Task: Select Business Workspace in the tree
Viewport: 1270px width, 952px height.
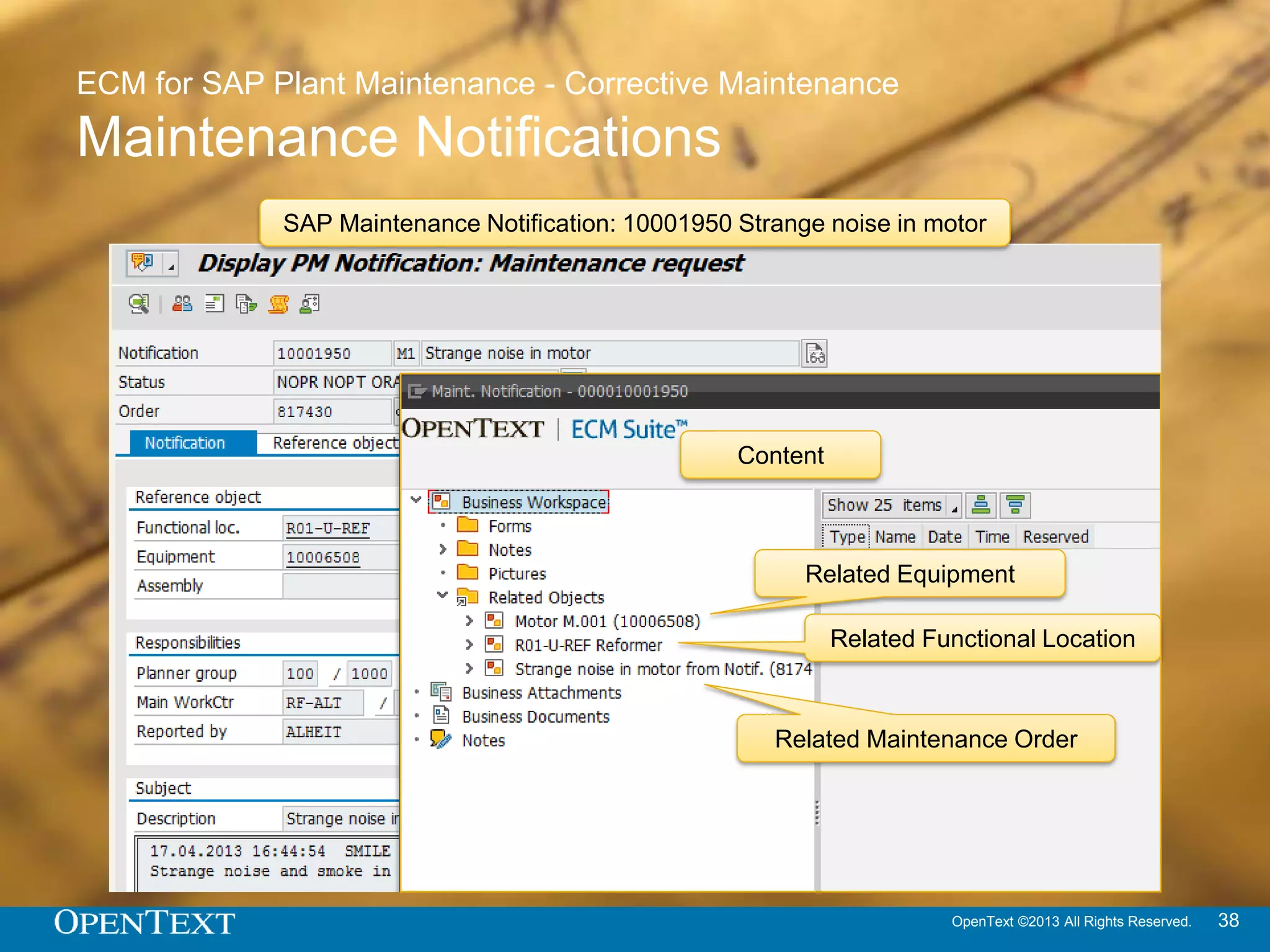Action: [534, 502]
